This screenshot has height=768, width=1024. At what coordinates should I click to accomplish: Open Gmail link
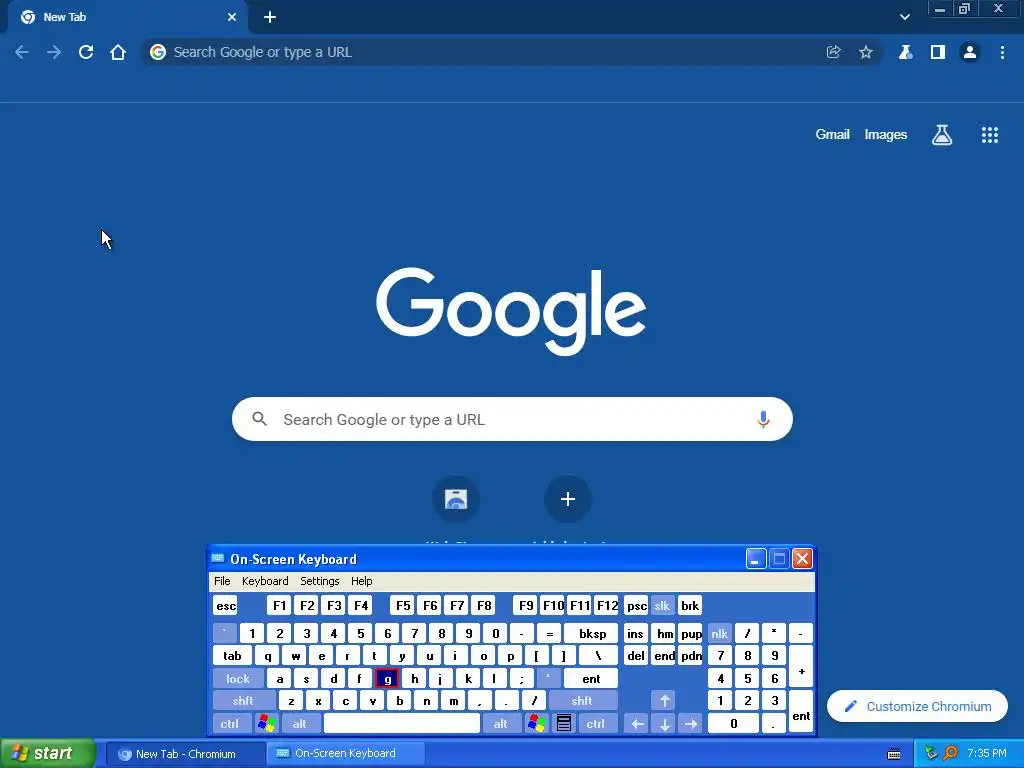point(832,135)
